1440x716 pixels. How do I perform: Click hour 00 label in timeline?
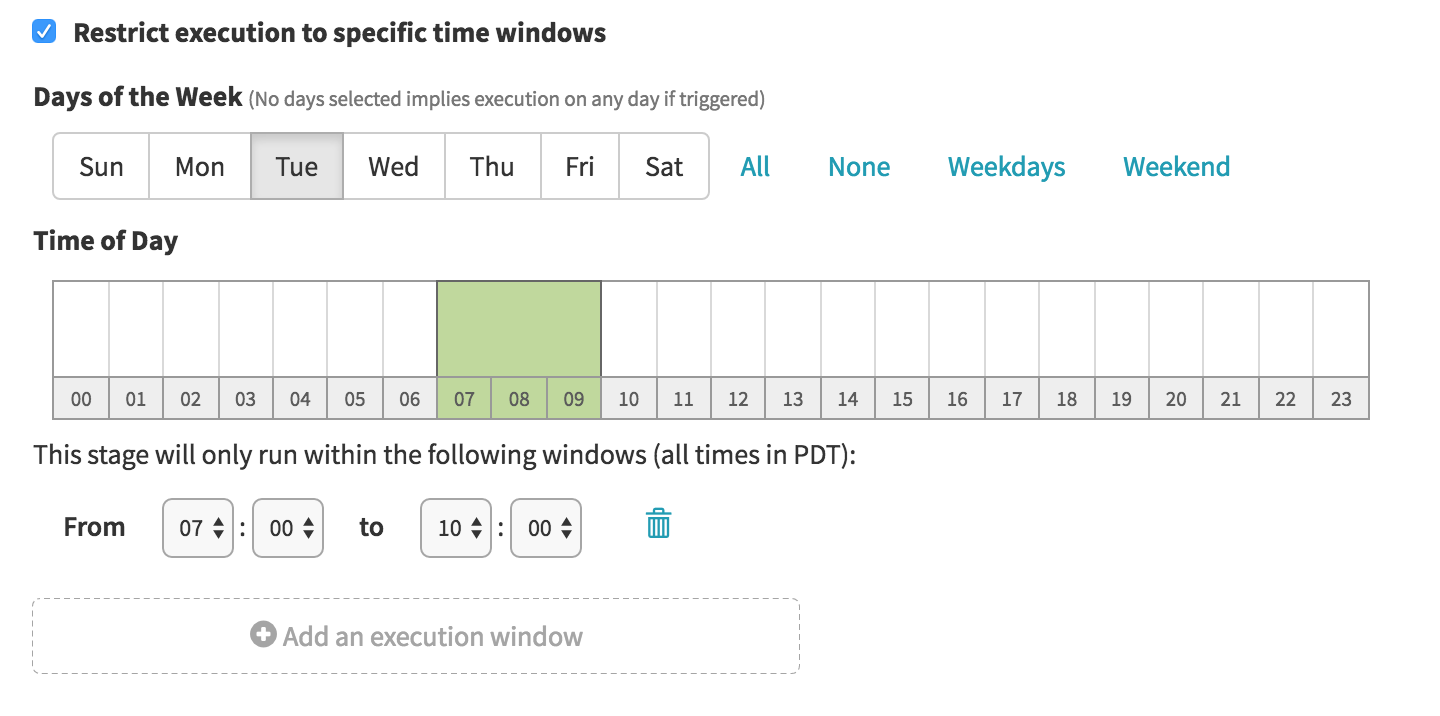pos(81,399)
